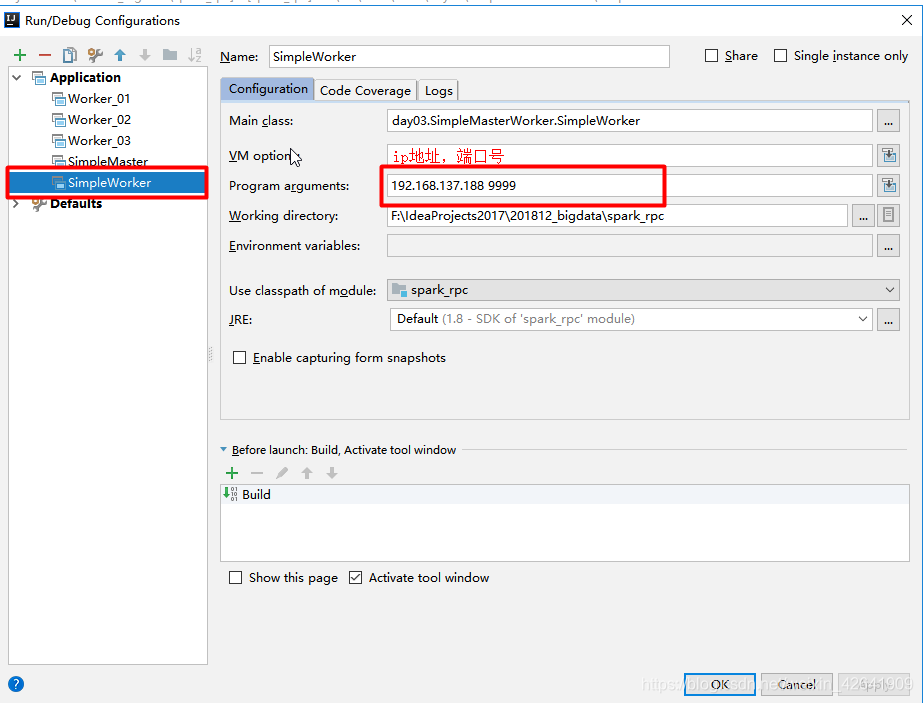Open the help question mark icon

coord(16,684)
